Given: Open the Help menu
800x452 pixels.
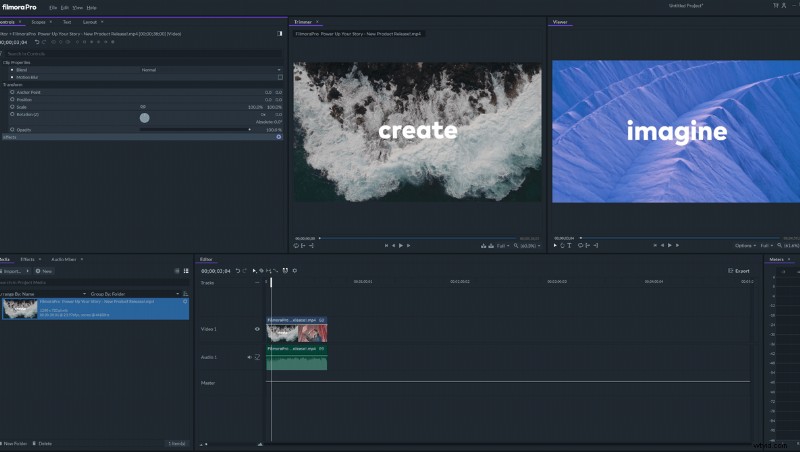Looking at the screenshot, I should point(91,8).
